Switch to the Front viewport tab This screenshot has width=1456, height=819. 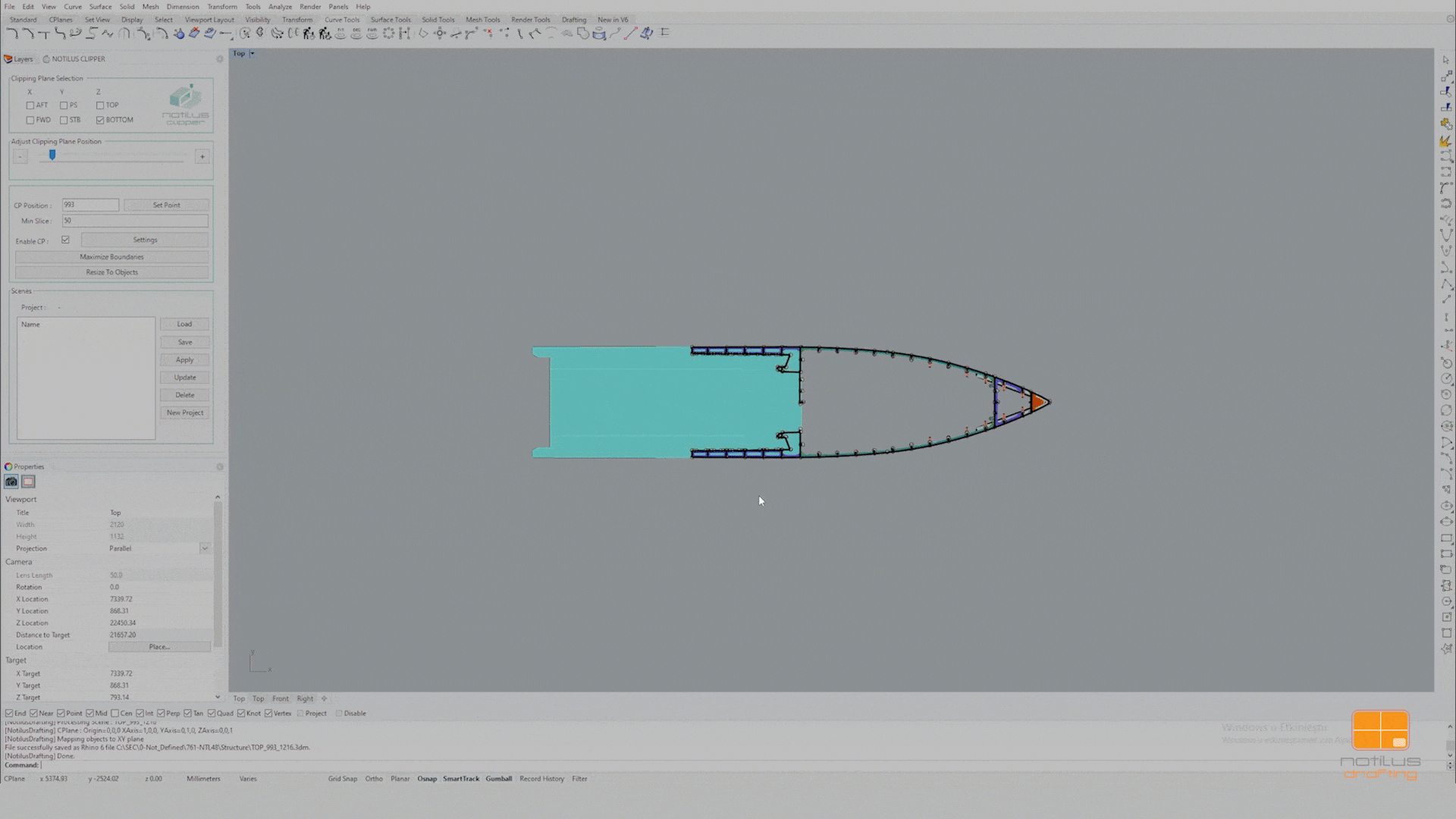point(281,699)
